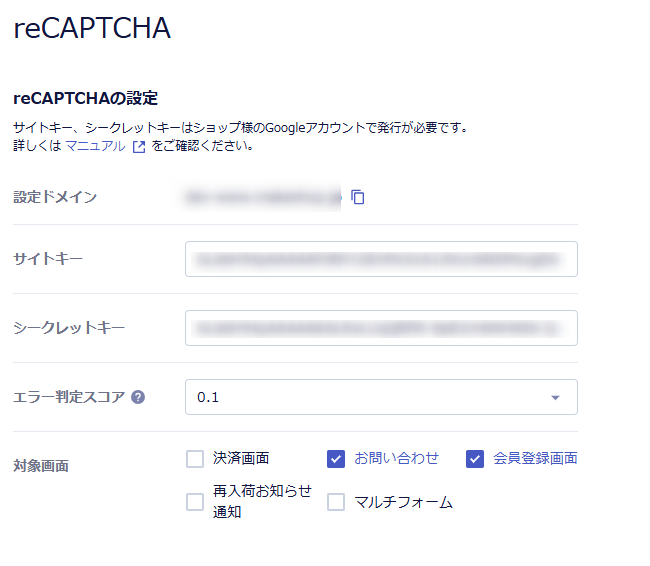
Task: Click the dropdown arrow of the score selector
Action: pos(555,398)
